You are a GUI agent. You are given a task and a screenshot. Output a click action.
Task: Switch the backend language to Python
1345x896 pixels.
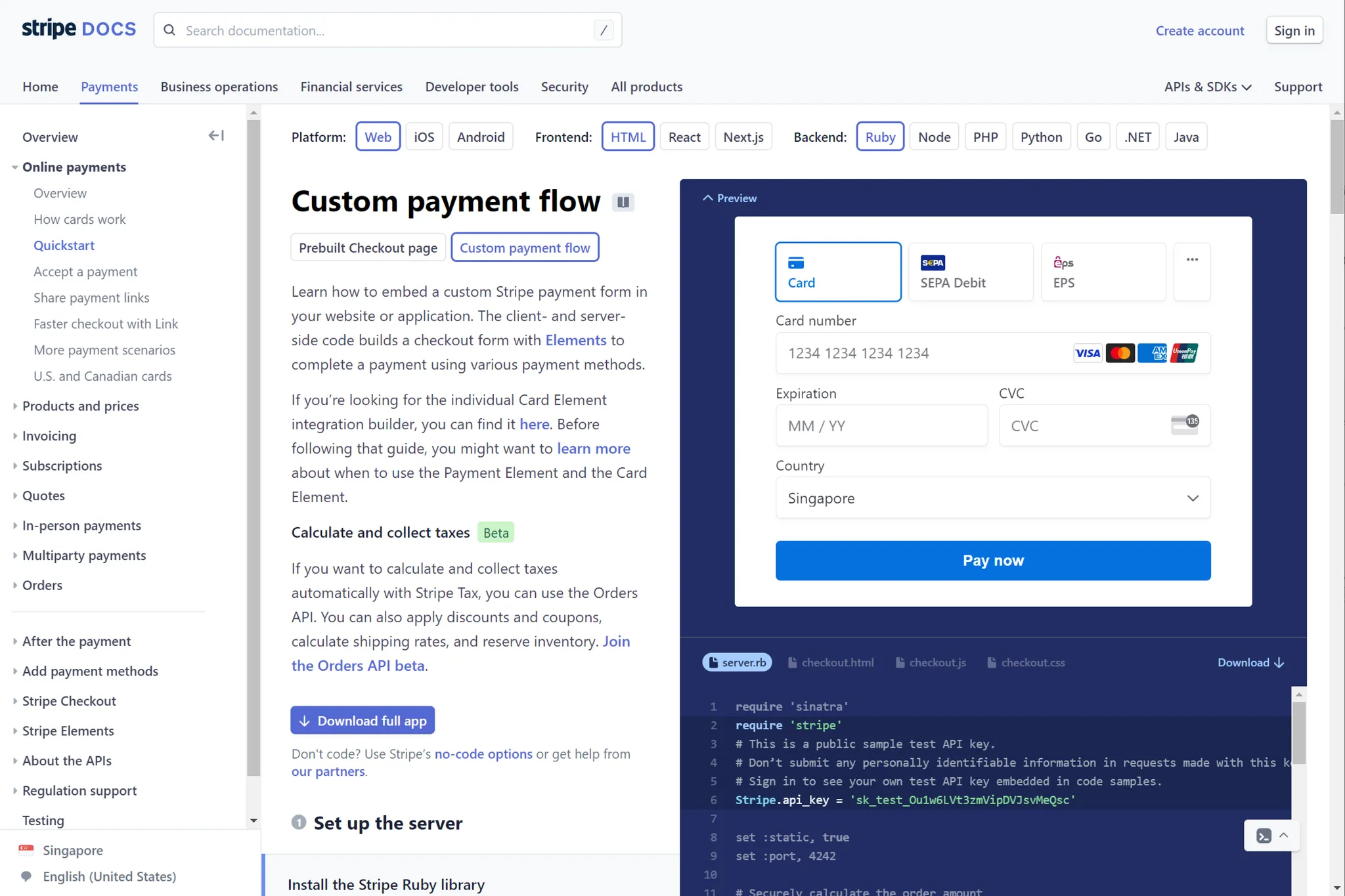[1041, 136]
